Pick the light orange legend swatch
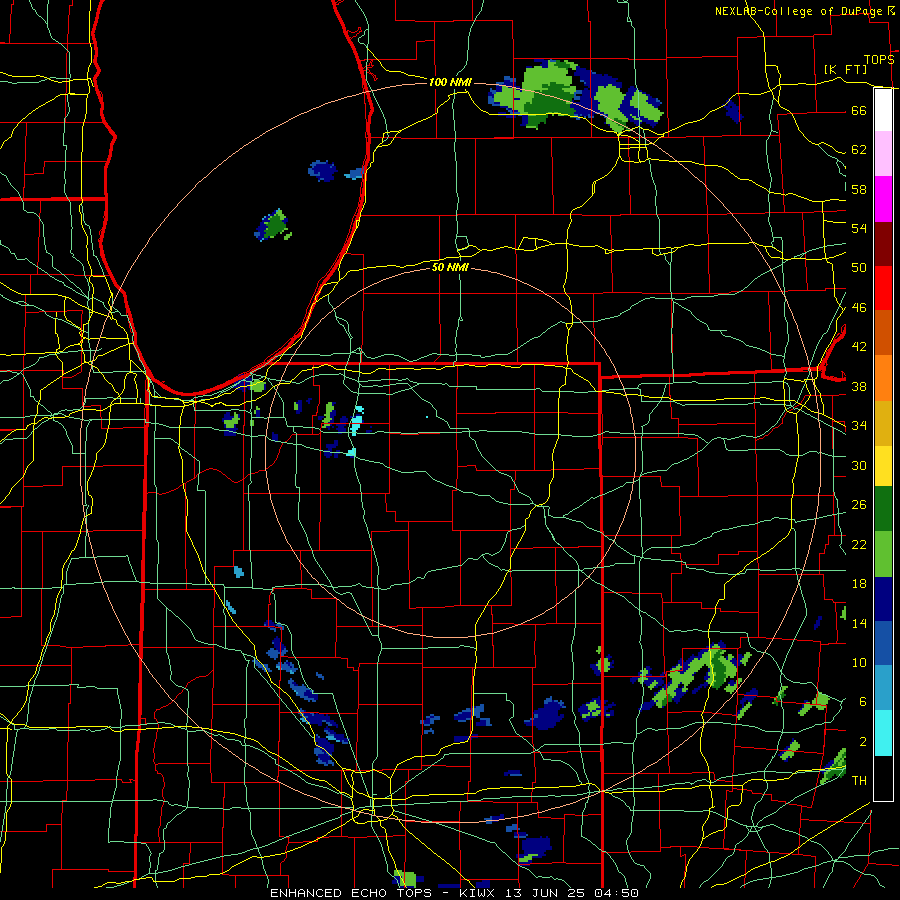900x900 pixels. pos(883,377)
